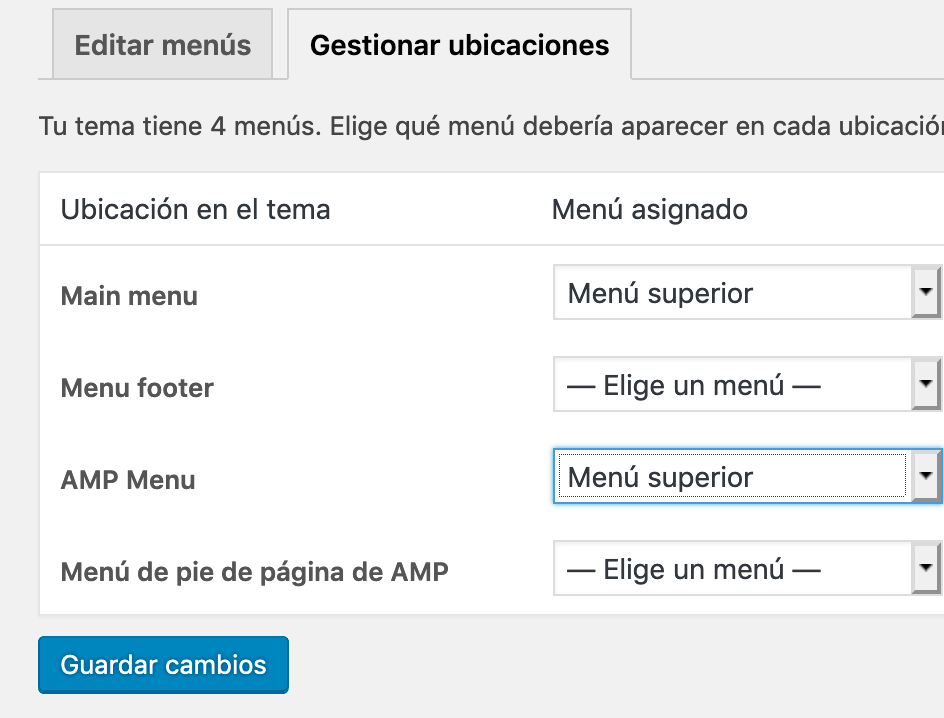Open the AMP Menu assigned dropdown
Viewport: 944px width, 718px height.
(x=748, y=476)
